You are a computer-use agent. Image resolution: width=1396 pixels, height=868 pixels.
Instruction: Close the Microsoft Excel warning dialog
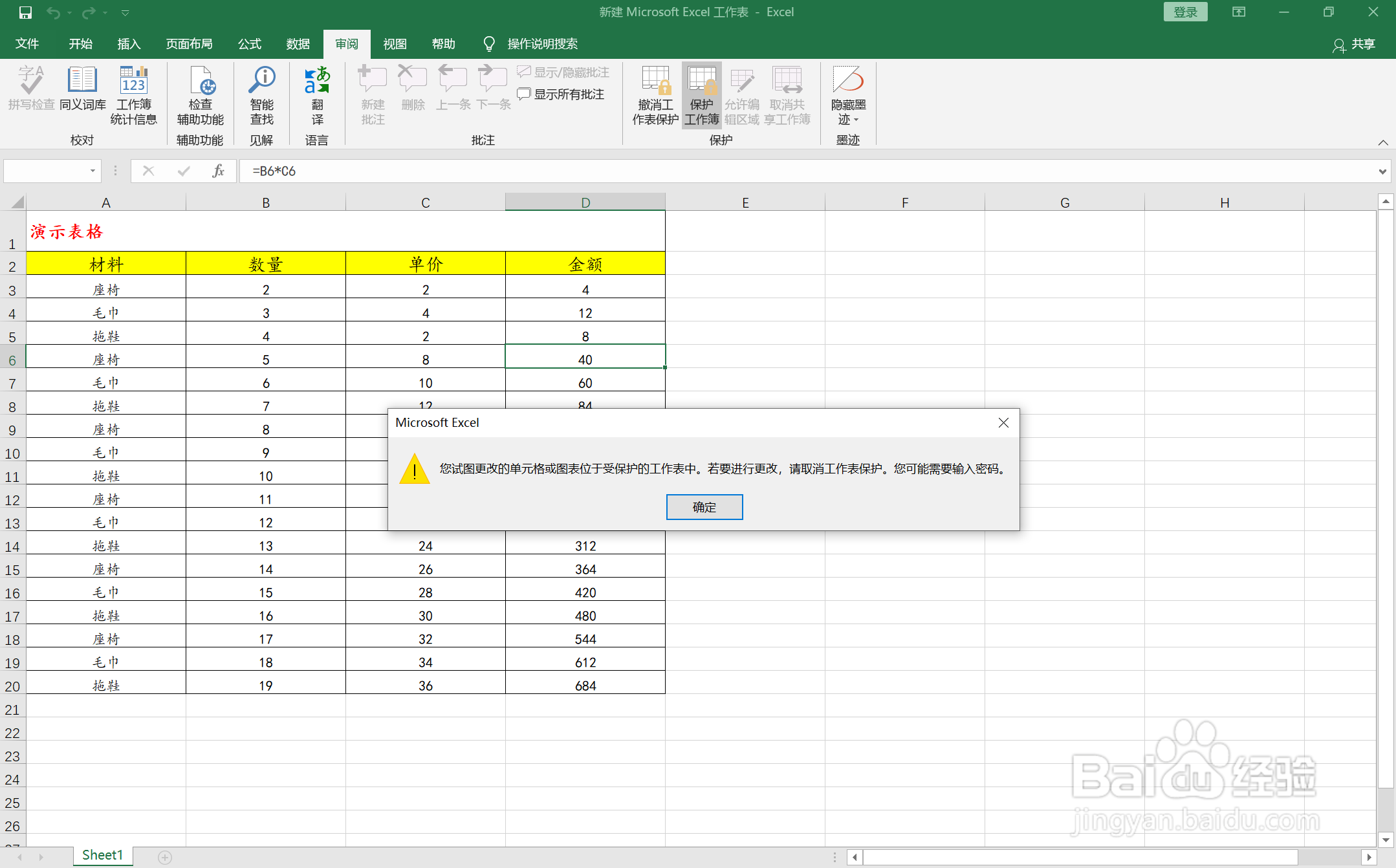[x=1003, y=422]
